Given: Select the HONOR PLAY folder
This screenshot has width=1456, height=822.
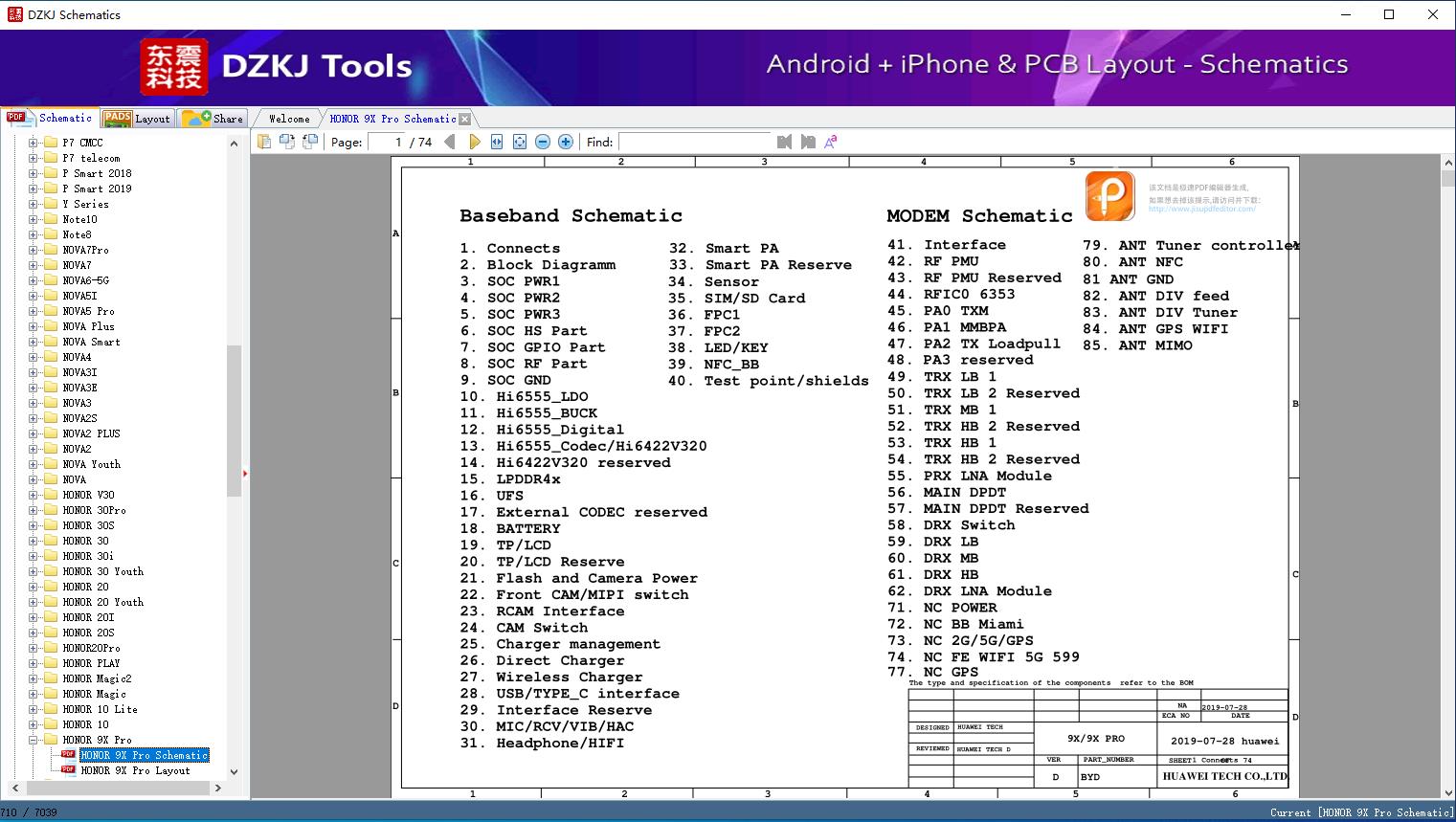Looking at the screenshot, I should point(91,663).
